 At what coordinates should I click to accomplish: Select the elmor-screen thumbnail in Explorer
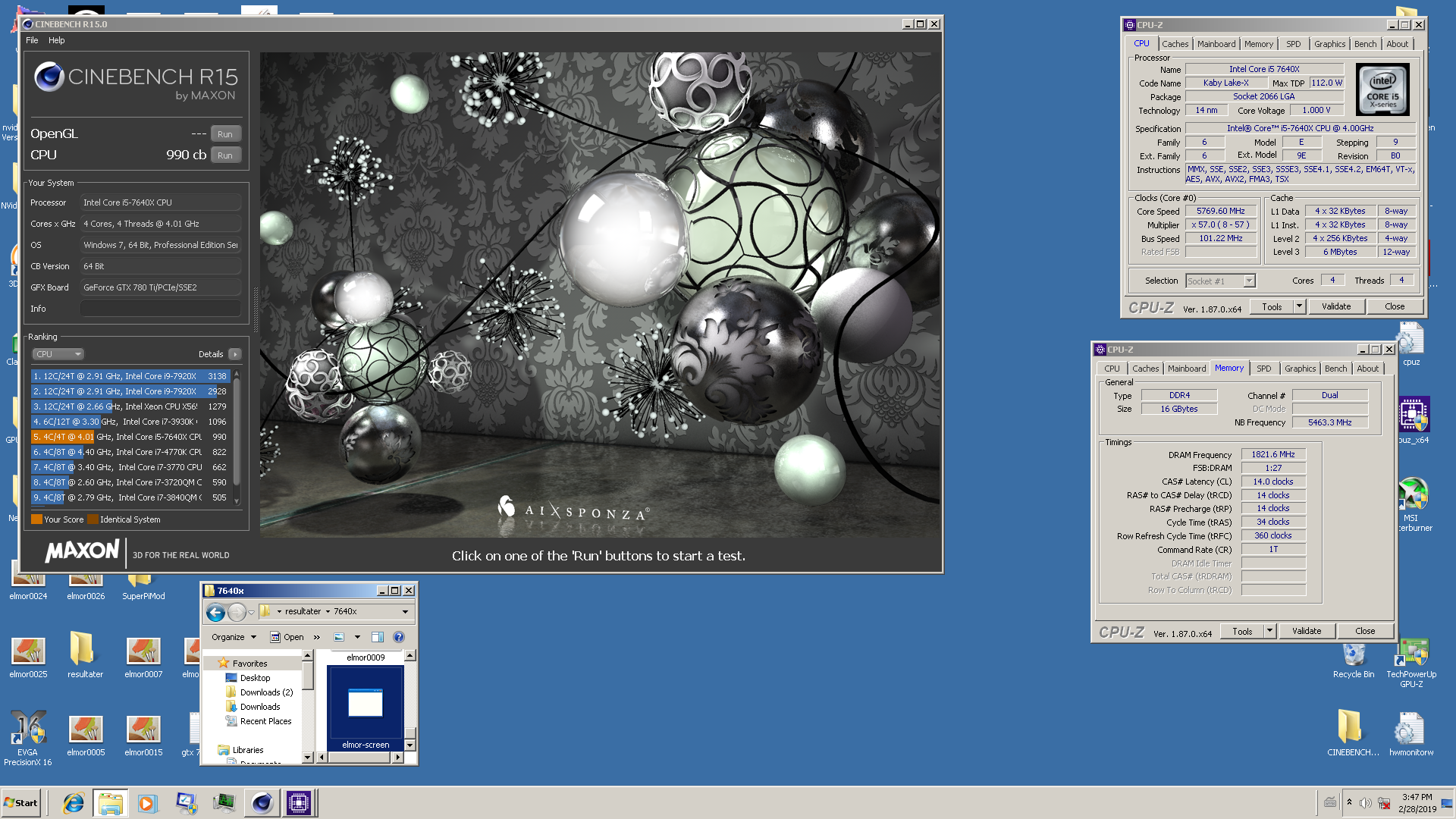[366, 708]
